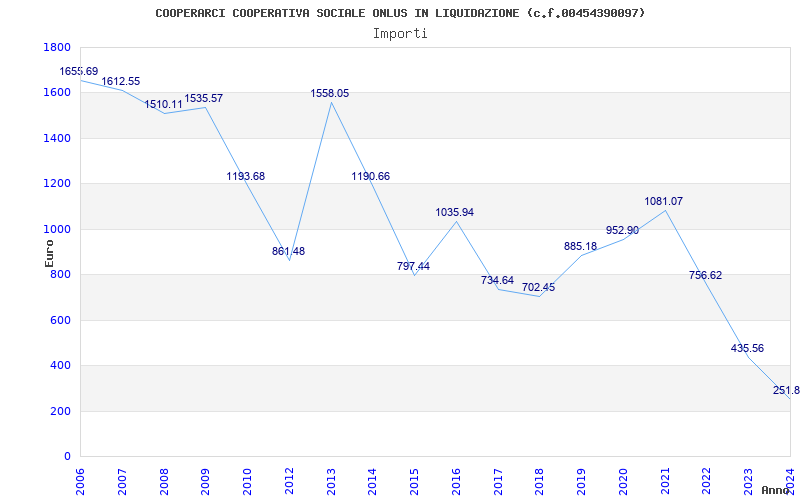Screen dimensions: 800x500
Task: Click the 2016 year label
Action: click(x=456, y=482)
